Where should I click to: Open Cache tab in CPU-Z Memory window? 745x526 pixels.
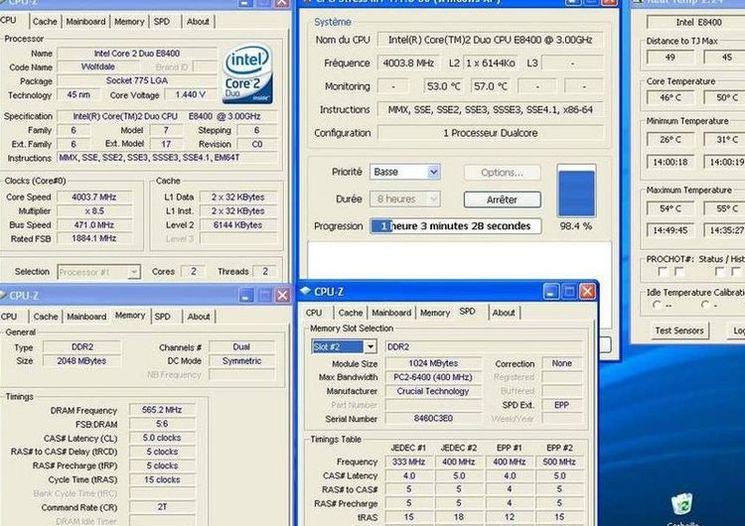click(46, 316)
